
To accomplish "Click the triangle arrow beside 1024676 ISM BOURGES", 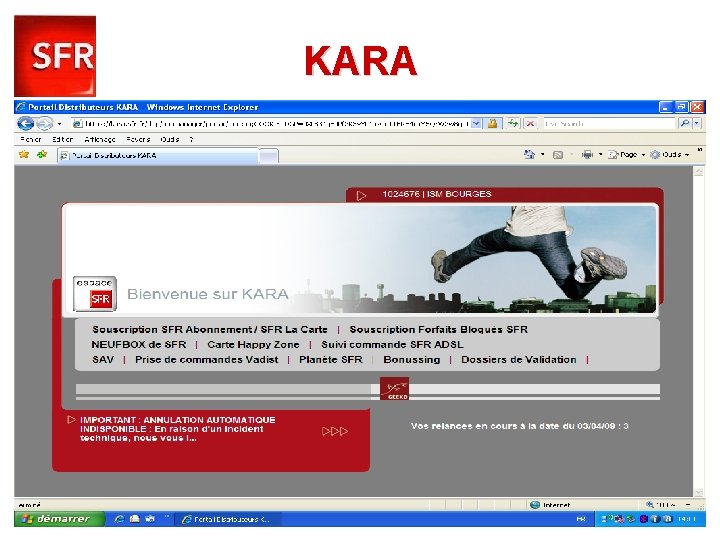I will pos(362,196).
